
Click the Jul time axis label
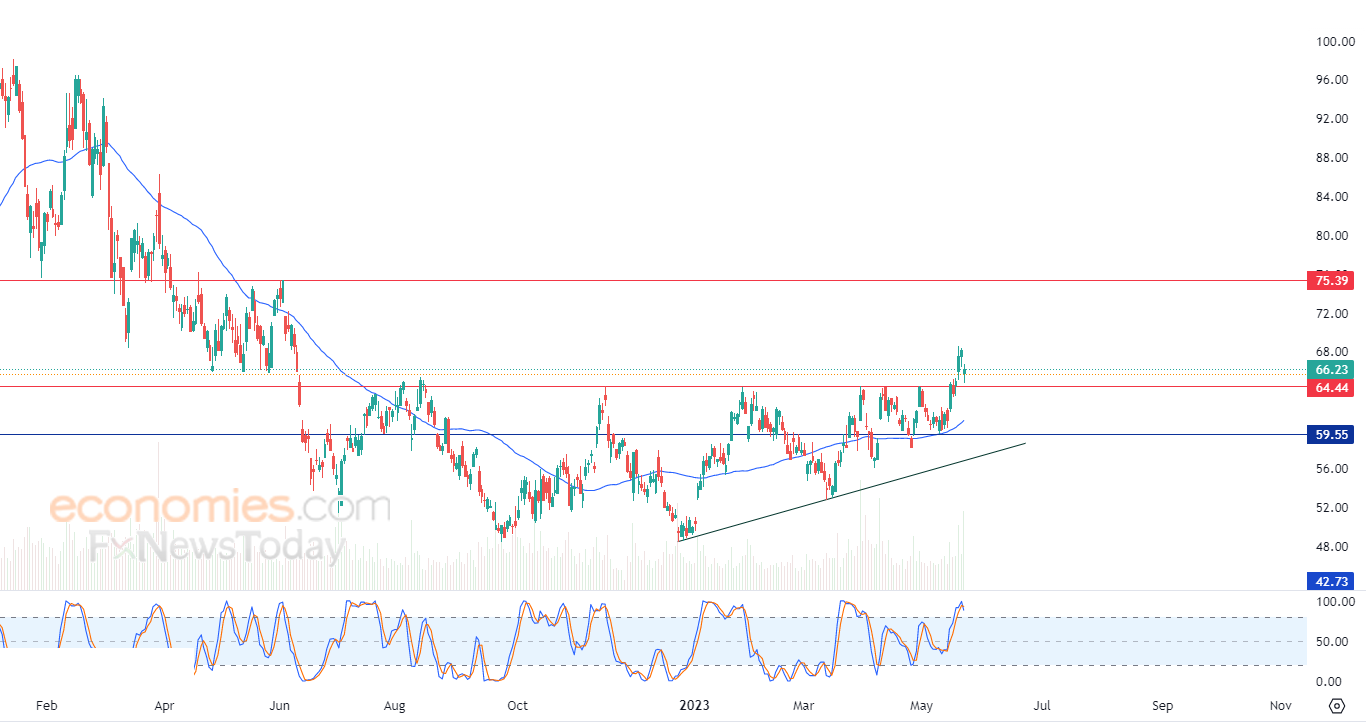point(1042,706)
